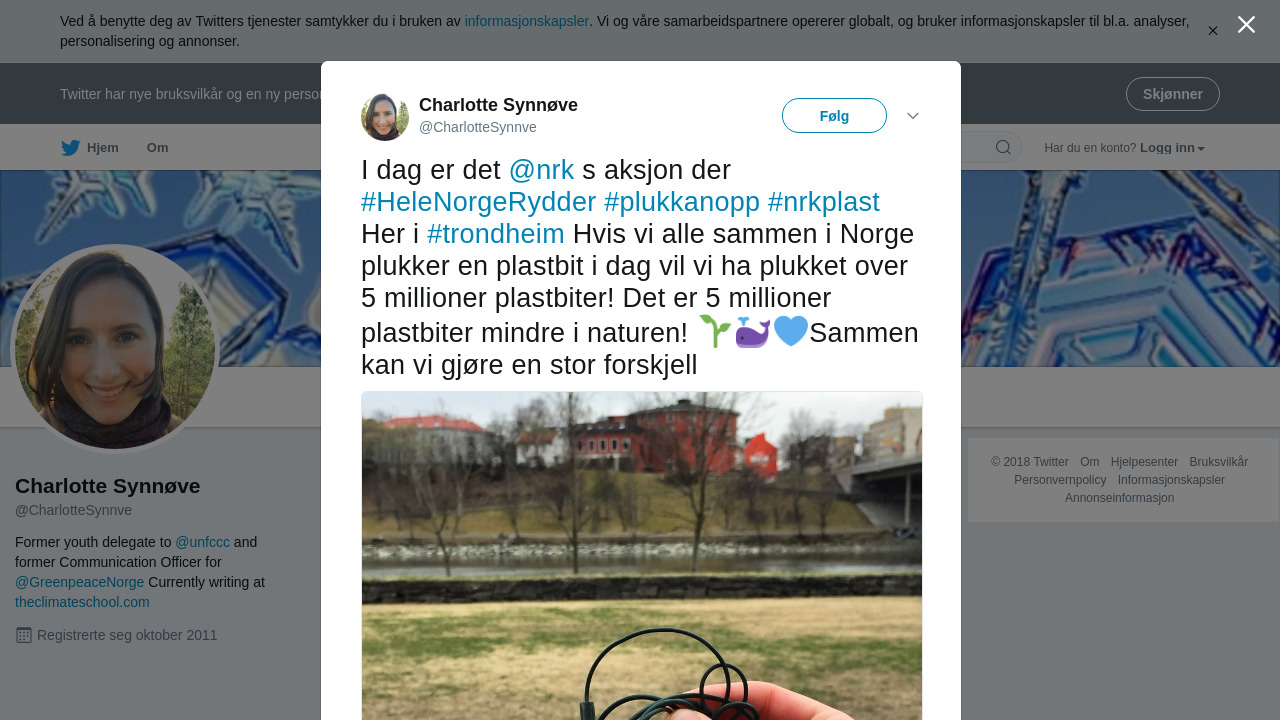The image size is (1280, 720).
Task: Click the search magnifier icon
Action: pos(1003,148)
